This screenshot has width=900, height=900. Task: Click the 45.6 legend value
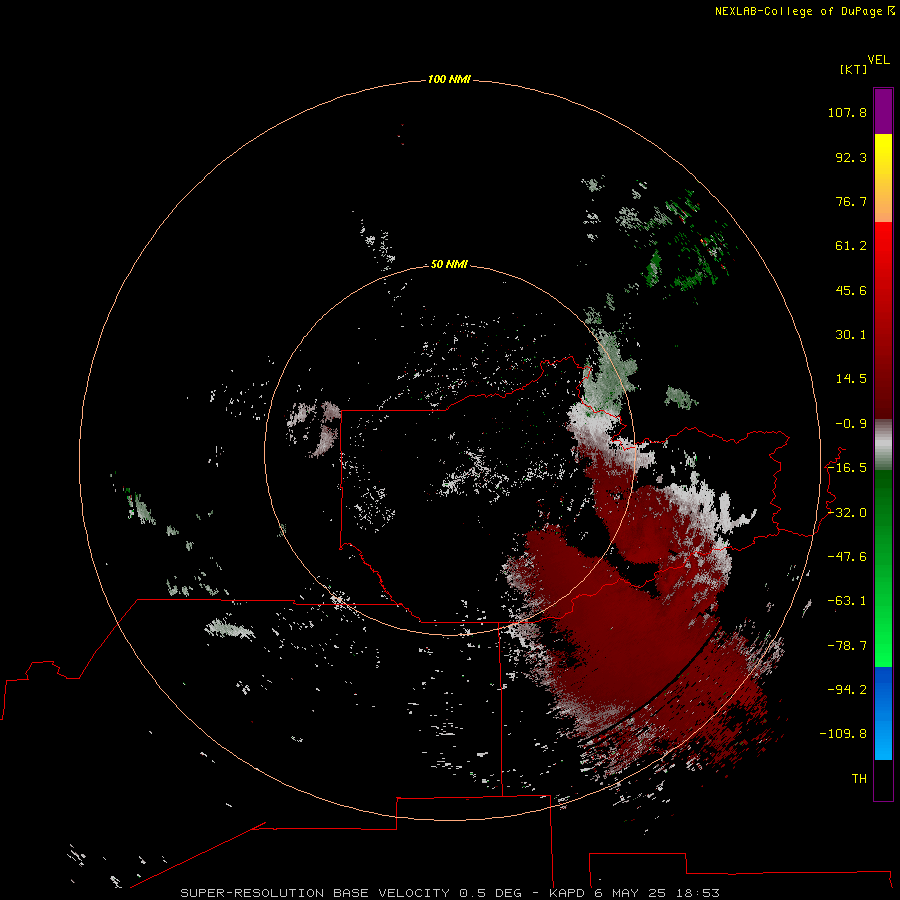coord(851,290)
